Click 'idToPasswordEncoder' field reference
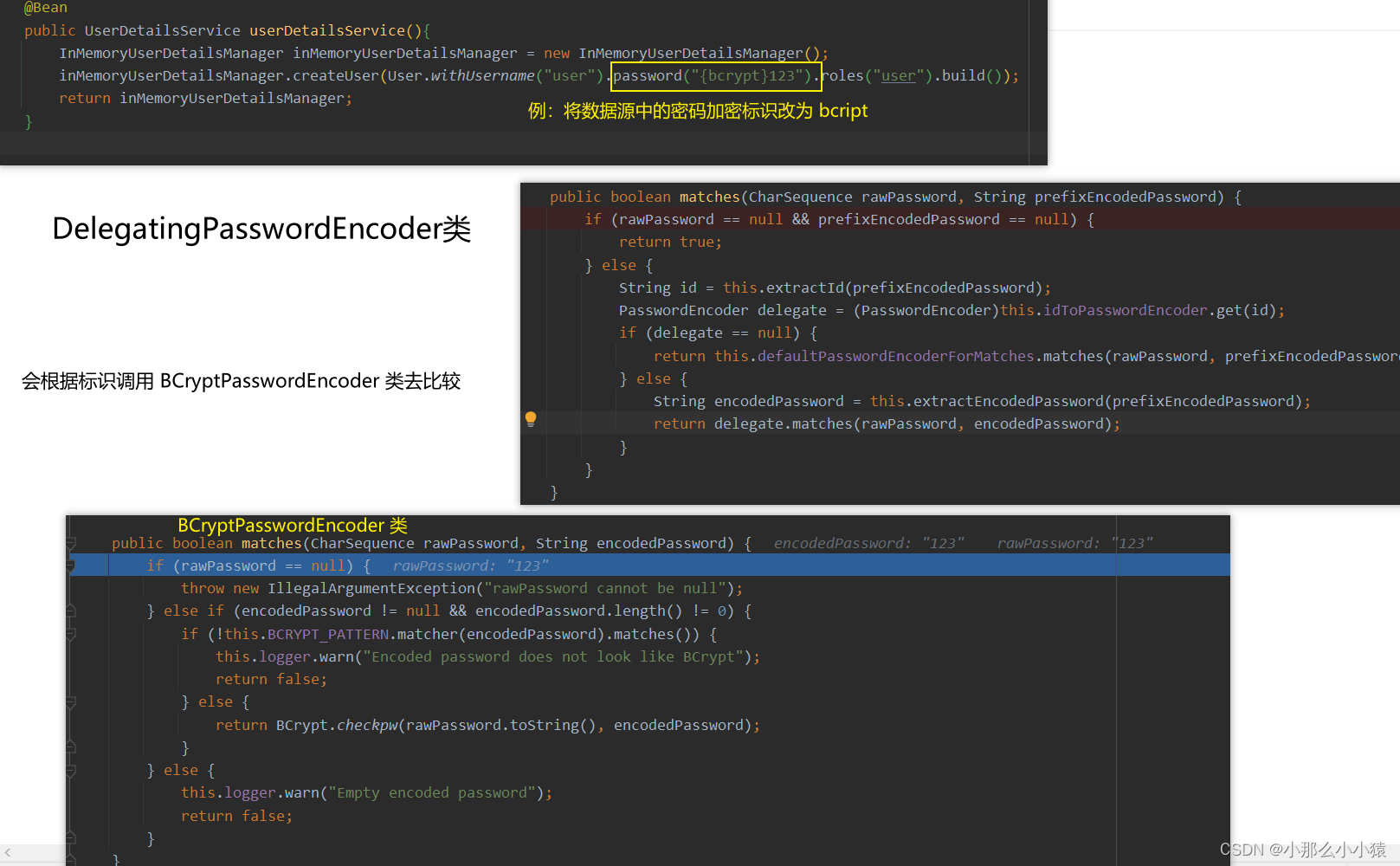The height and width of the screenshot is (866, 1400). pyautogui.click(x=1126, y=310)
